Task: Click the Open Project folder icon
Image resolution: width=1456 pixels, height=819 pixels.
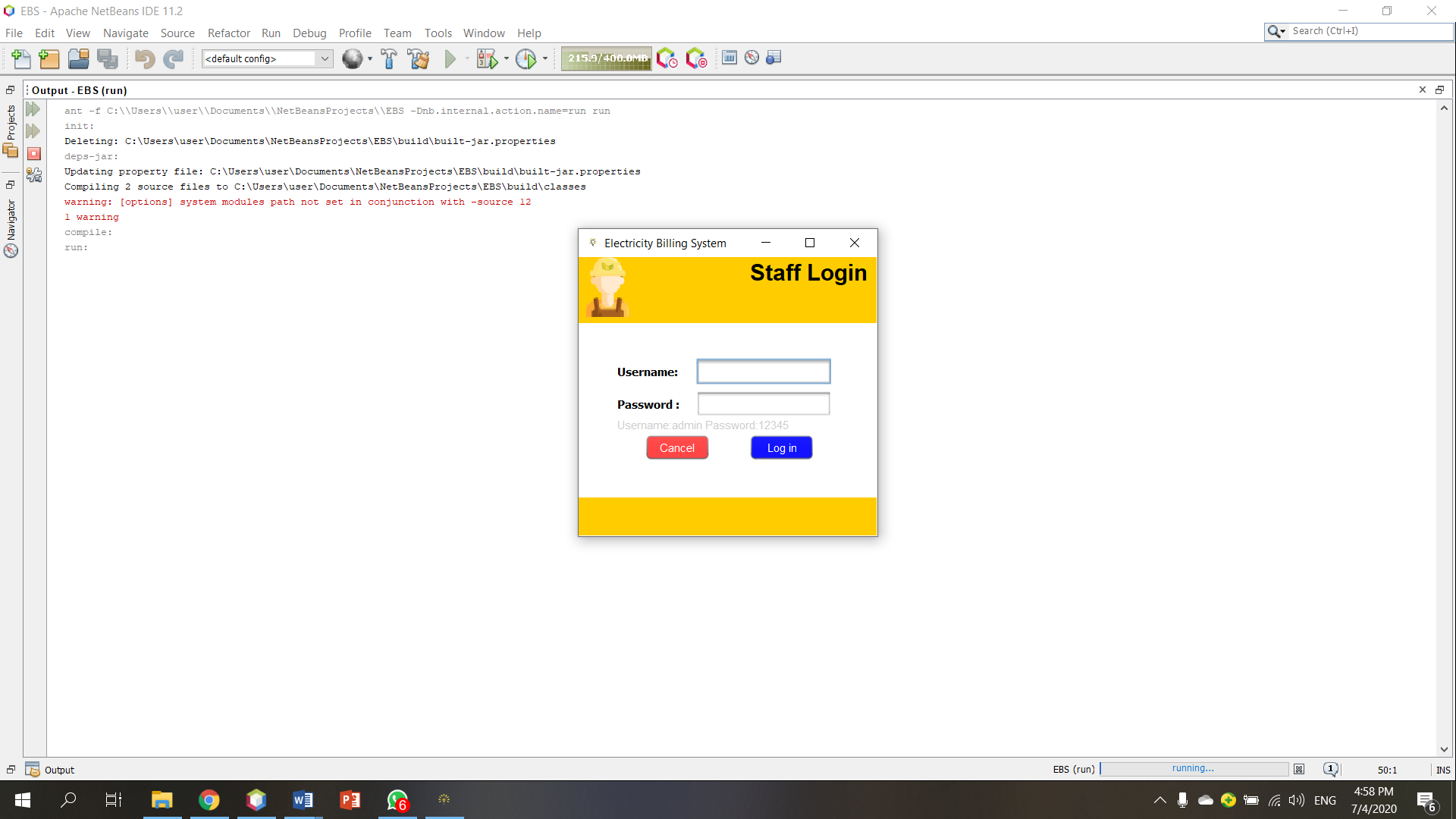Action: [78, 58]
